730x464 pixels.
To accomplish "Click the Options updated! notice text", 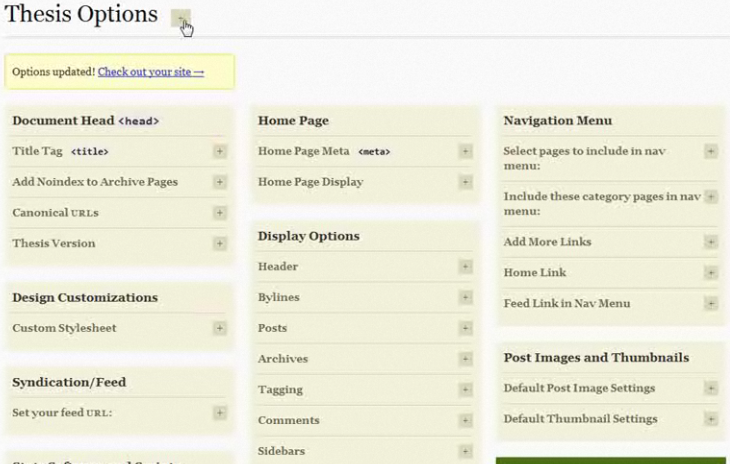I will coord(54,72).
